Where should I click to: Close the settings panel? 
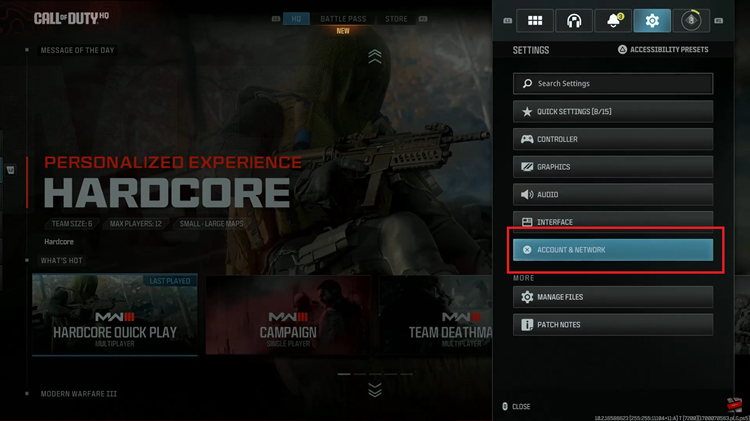tap(517, 407)
